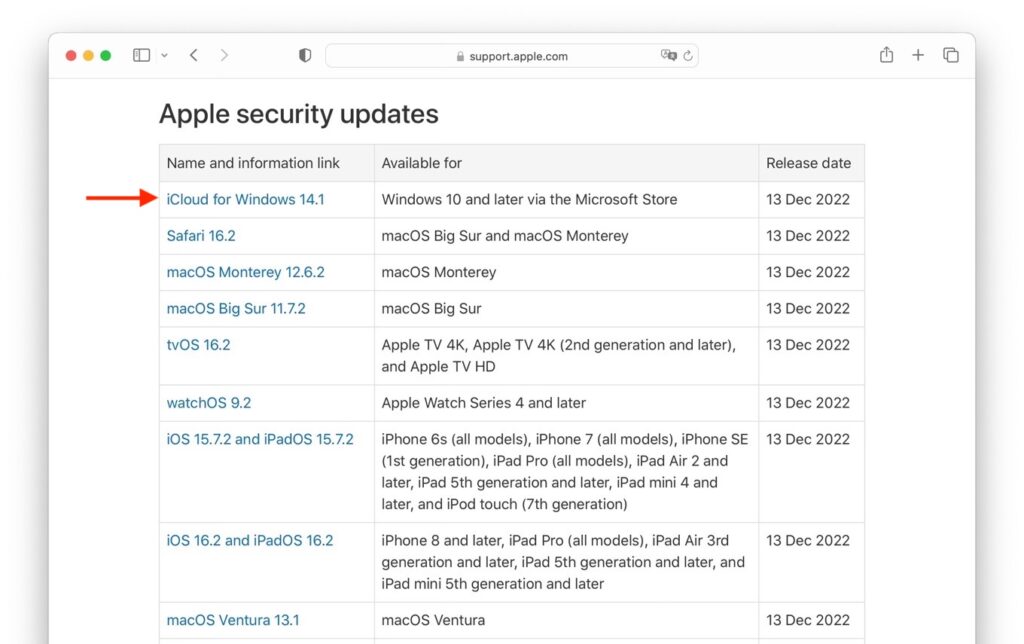Open a new tab with the plus icon
The height and width of the screenshot is (644, 1024).
[918, 55]
